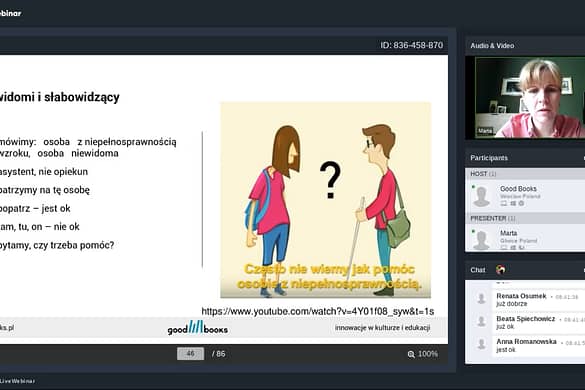Viewport: 585px width, 390px height.
Task: Click Anna Romanowska's chat avatar
Action: (x=481, y=344)
